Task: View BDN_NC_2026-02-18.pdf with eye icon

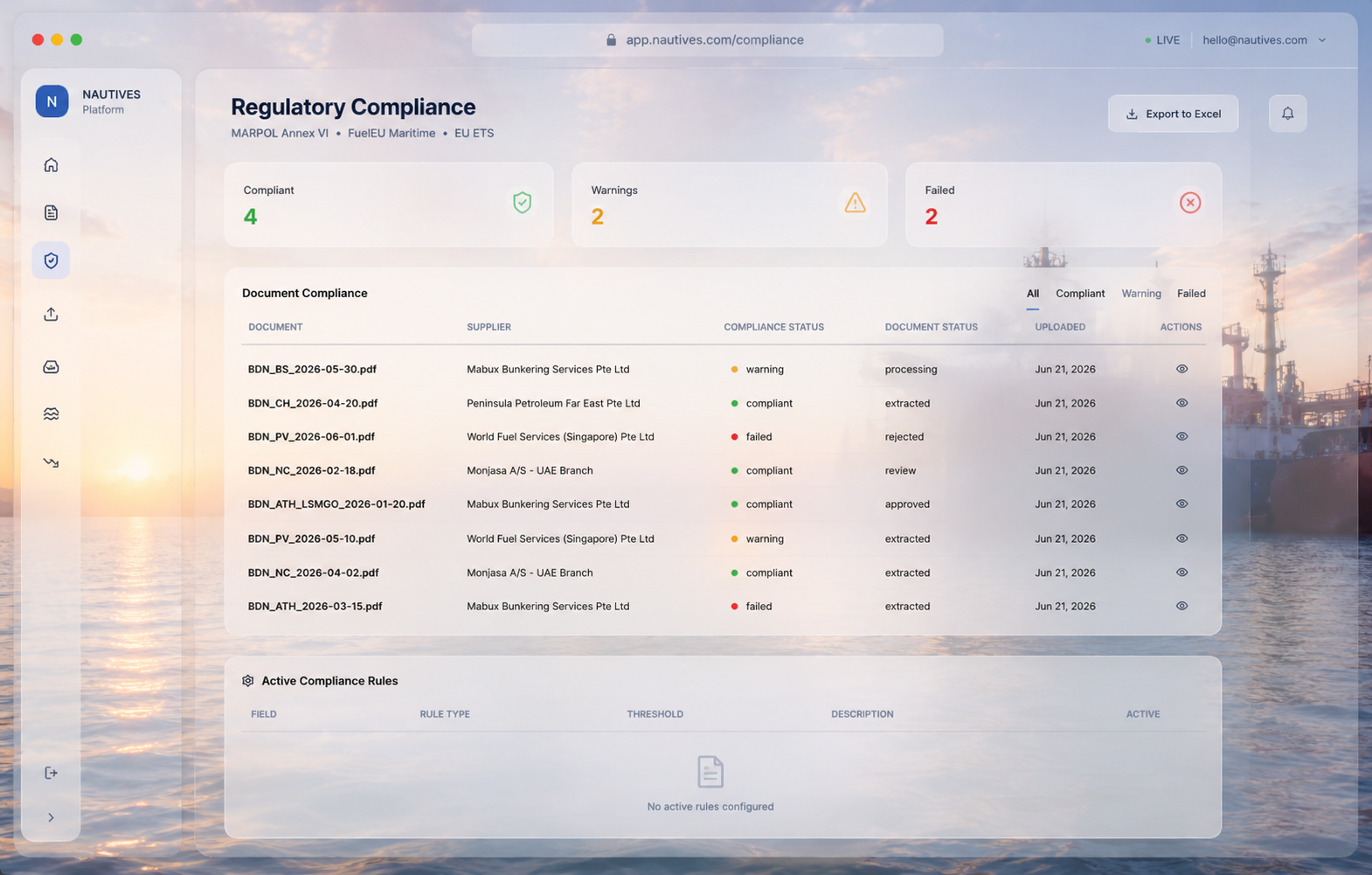Action: tap(1181, 470)
